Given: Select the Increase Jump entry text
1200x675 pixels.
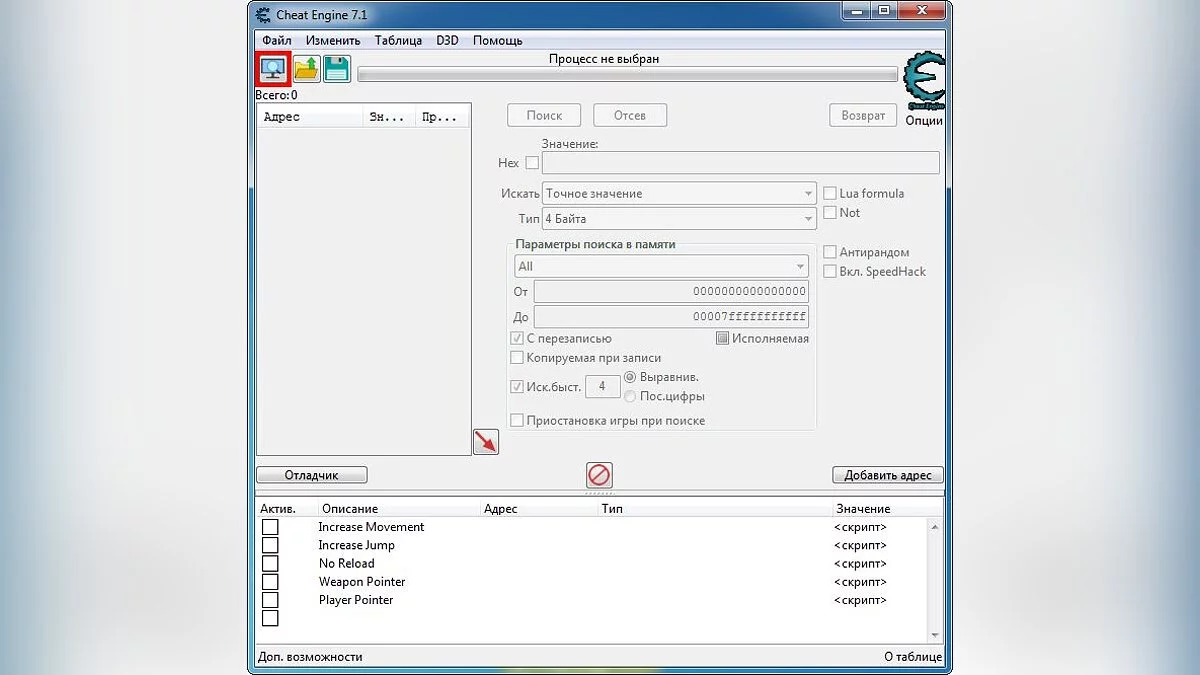Looking at the screenshot, I should 356,545.
